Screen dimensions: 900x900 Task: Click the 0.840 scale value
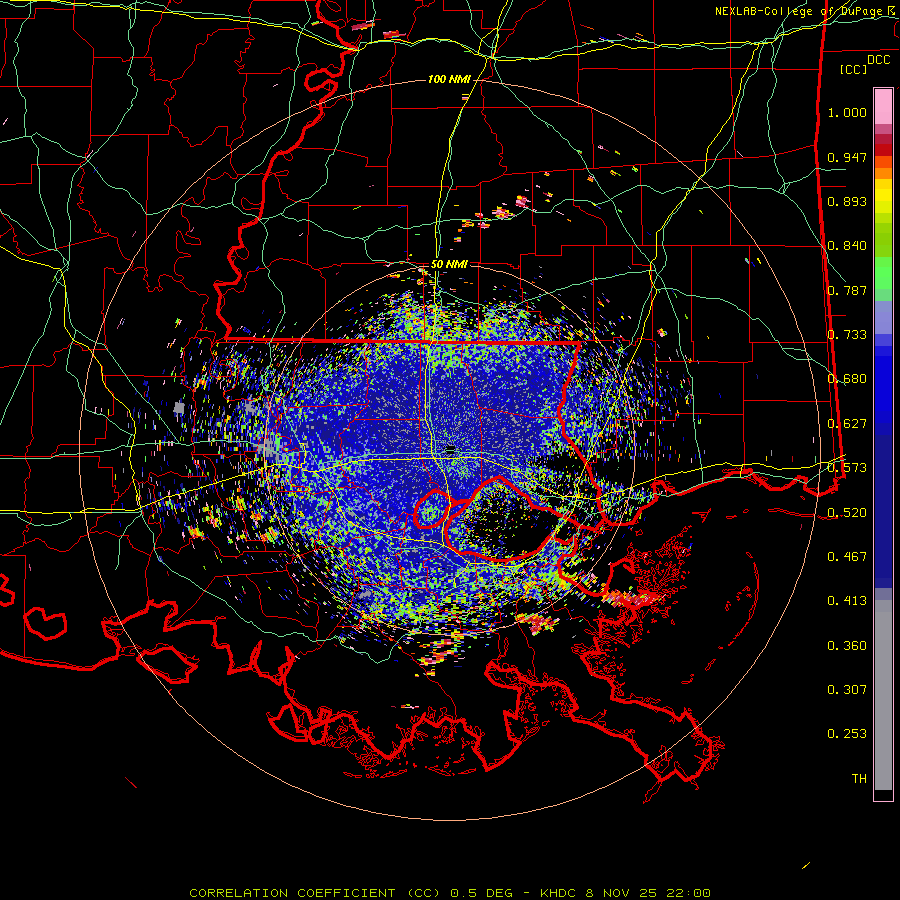pos(847,246)
